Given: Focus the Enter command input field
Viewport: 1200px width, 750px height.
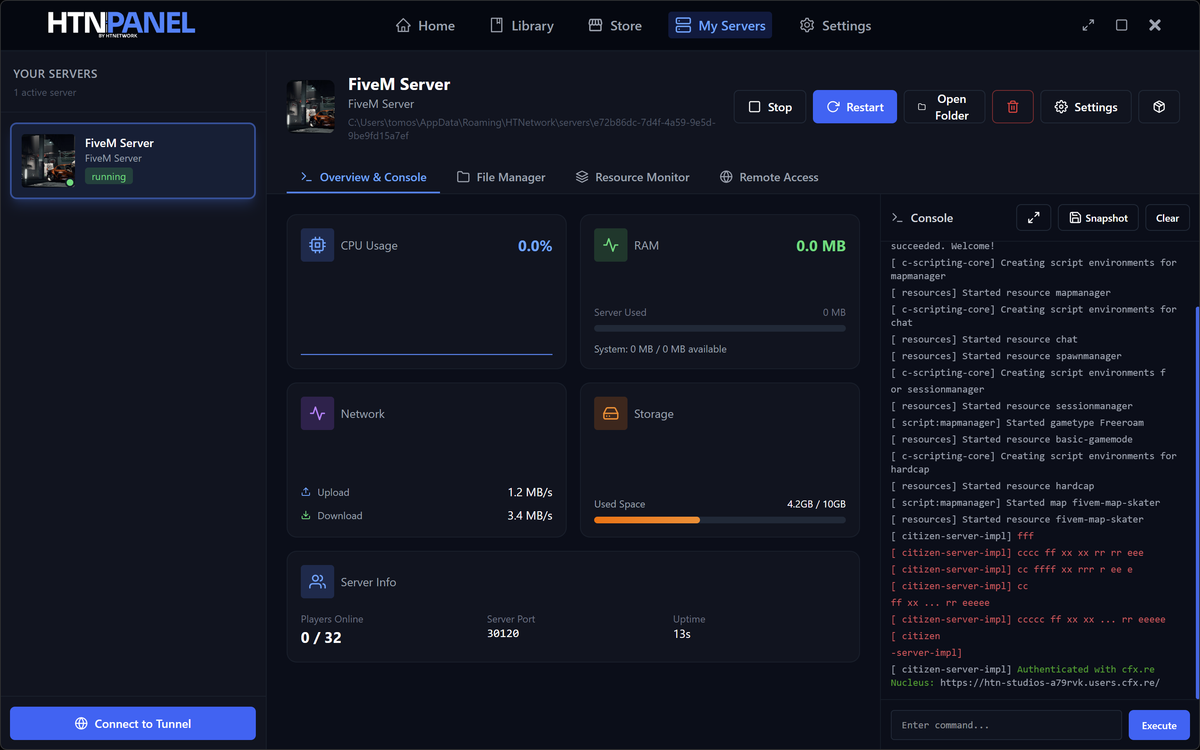Looking at the screenshot, I should (1006, 725).
